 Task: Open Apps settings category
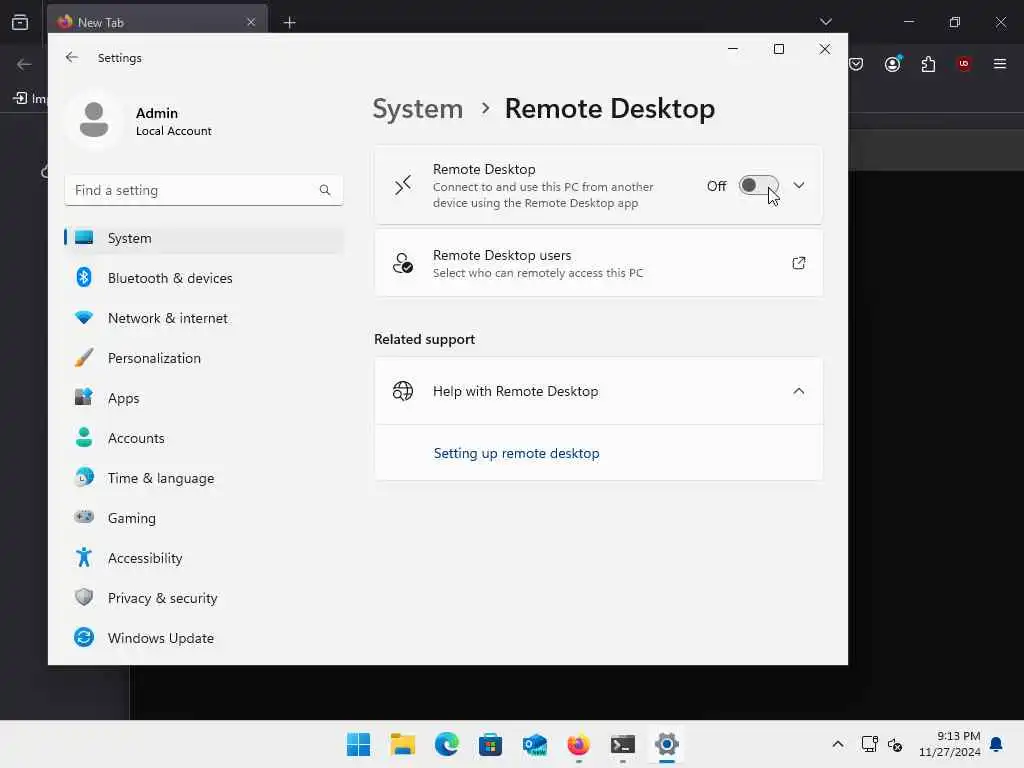pyautogui.click(x=204, y=398)
